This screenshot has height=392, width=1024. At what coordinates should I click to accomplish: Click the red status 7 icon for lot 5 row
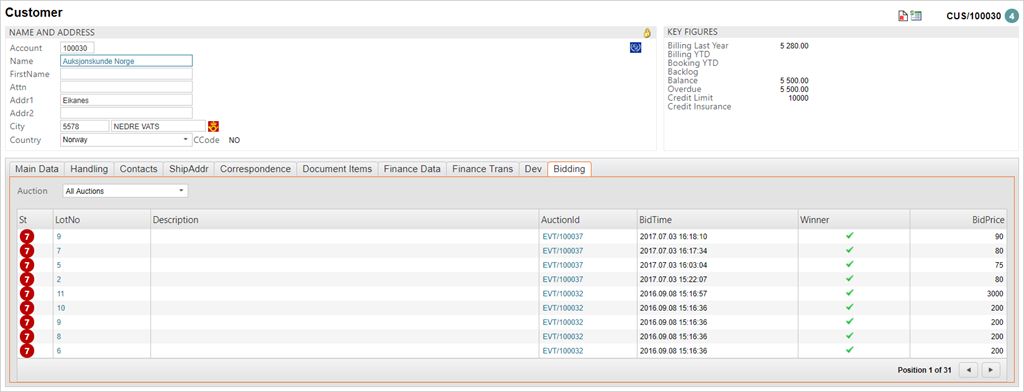(27, 265)
